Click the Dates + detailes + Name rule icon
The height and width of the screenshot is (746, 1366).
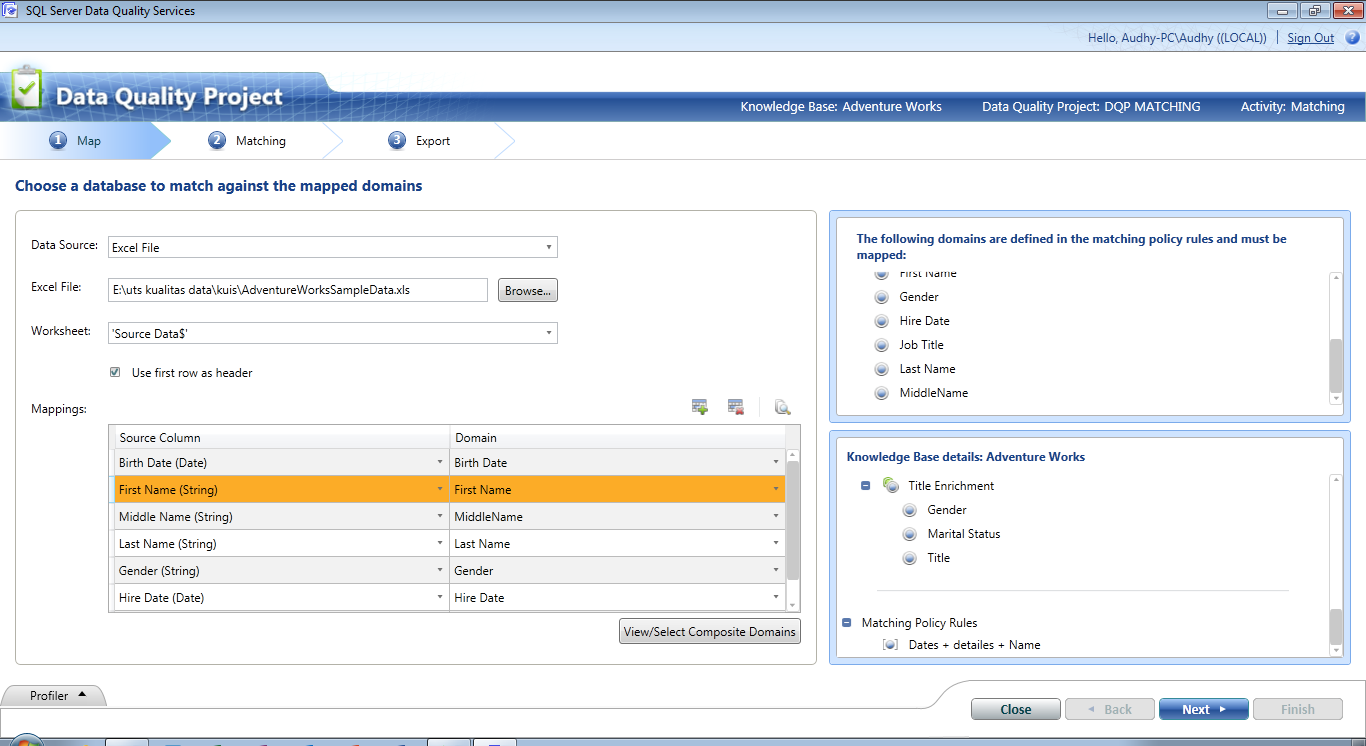click(x=889, y=644)
